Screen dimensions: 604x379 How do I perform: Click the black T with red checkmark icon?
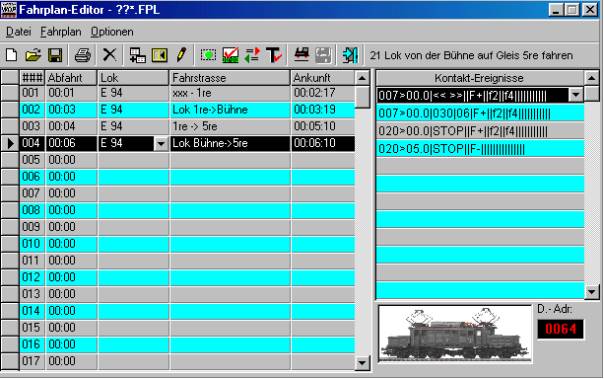tap(274, 55)
